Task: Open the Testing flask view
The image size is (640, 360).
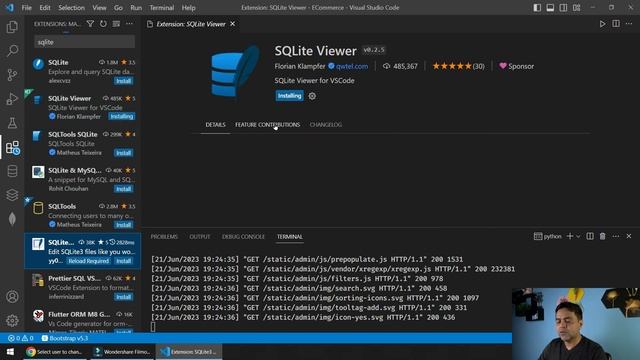Action: [12, 123]
